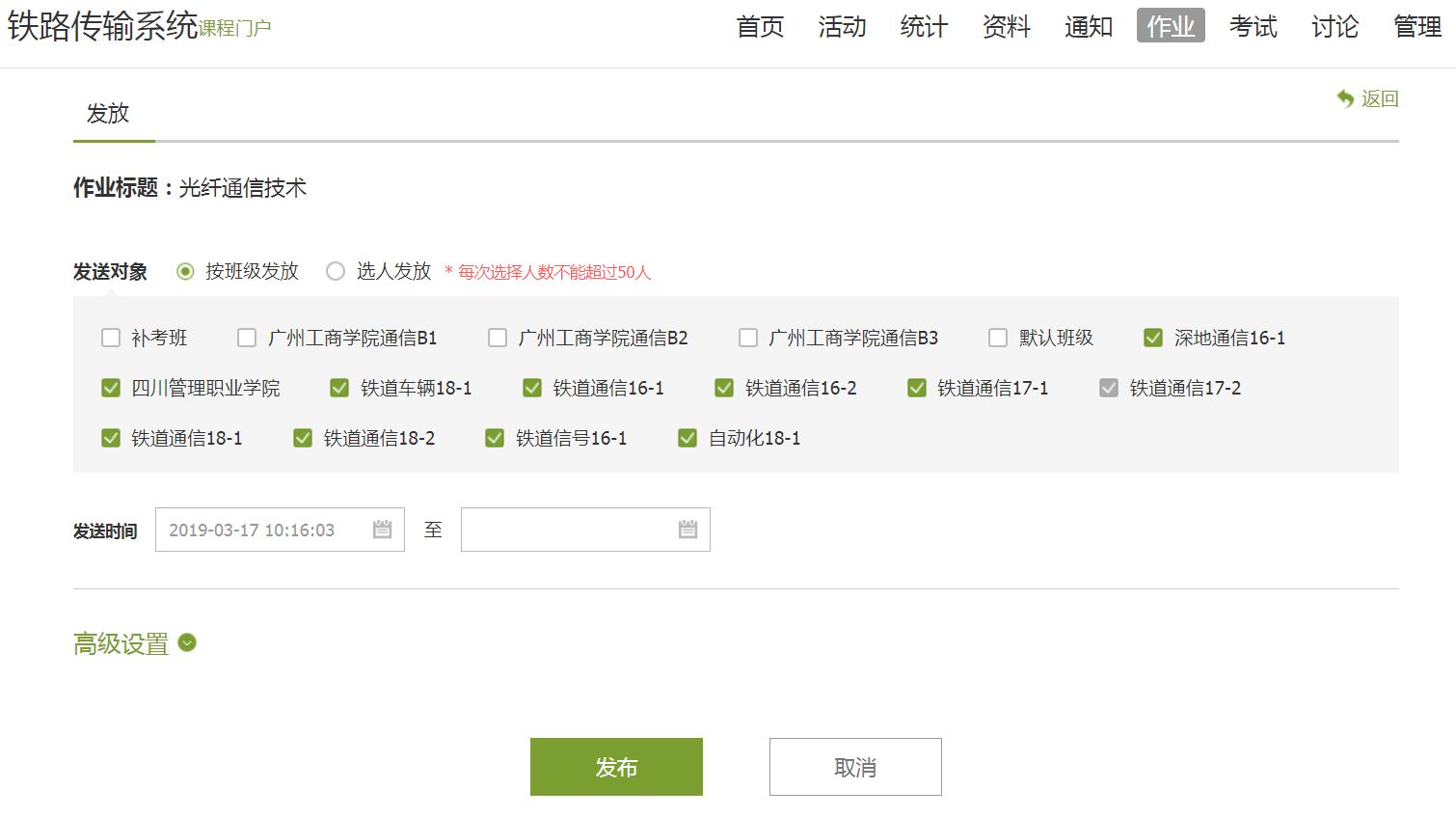Select 按班级发放 radio option
Screen dimensions: 1456x817
186,271
